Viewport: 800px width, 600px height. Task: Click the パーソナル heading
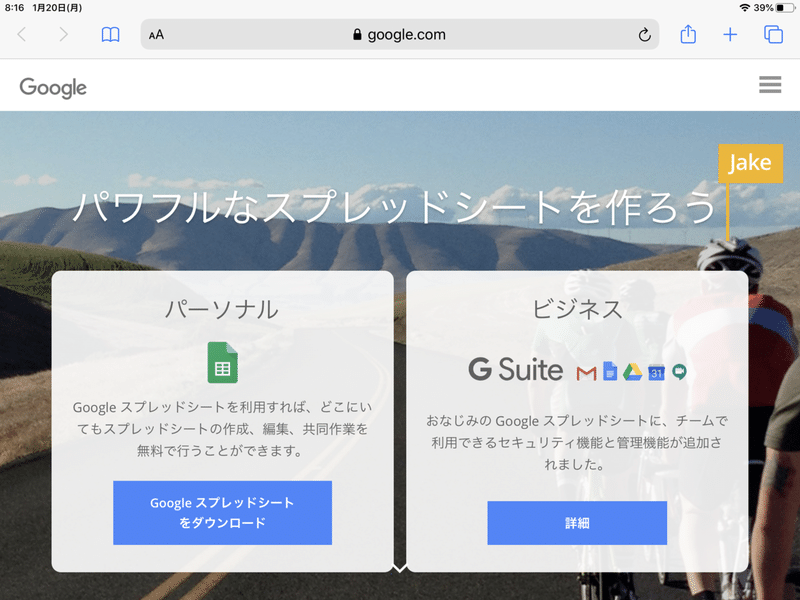click(222, 309)
